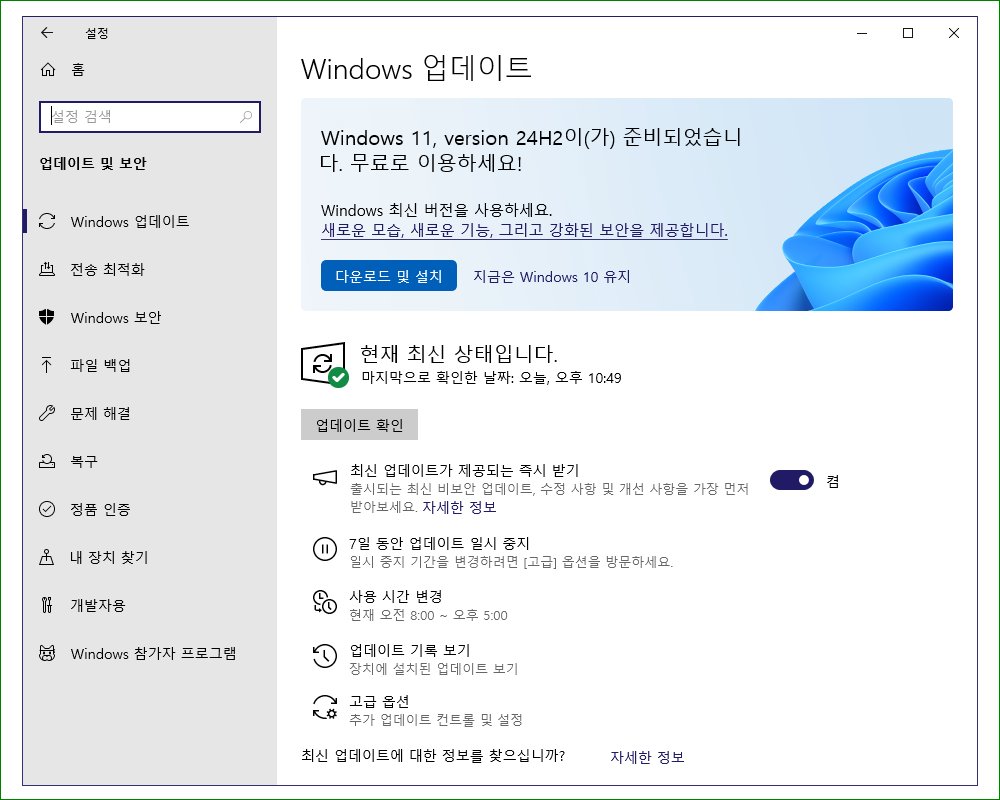This screenshot has width=1000, height=800.
Task: Click 자세한 정보 link at bottom
Action: 647,757
